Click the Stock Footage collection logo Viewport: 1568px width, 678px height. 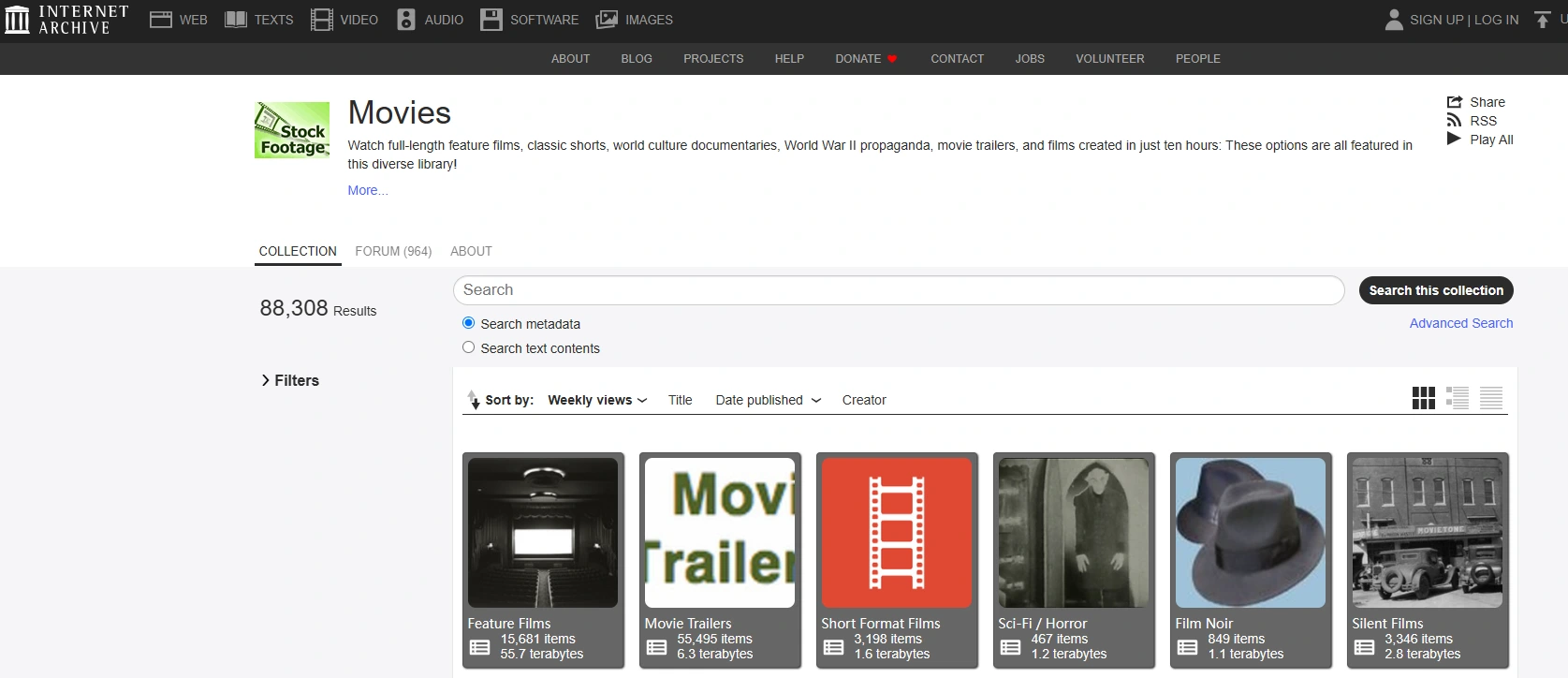coord(292,130)
